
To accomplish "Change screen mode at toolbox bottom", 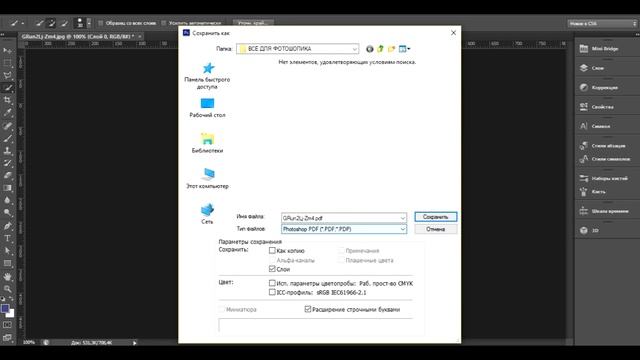I will click(7, 338).
